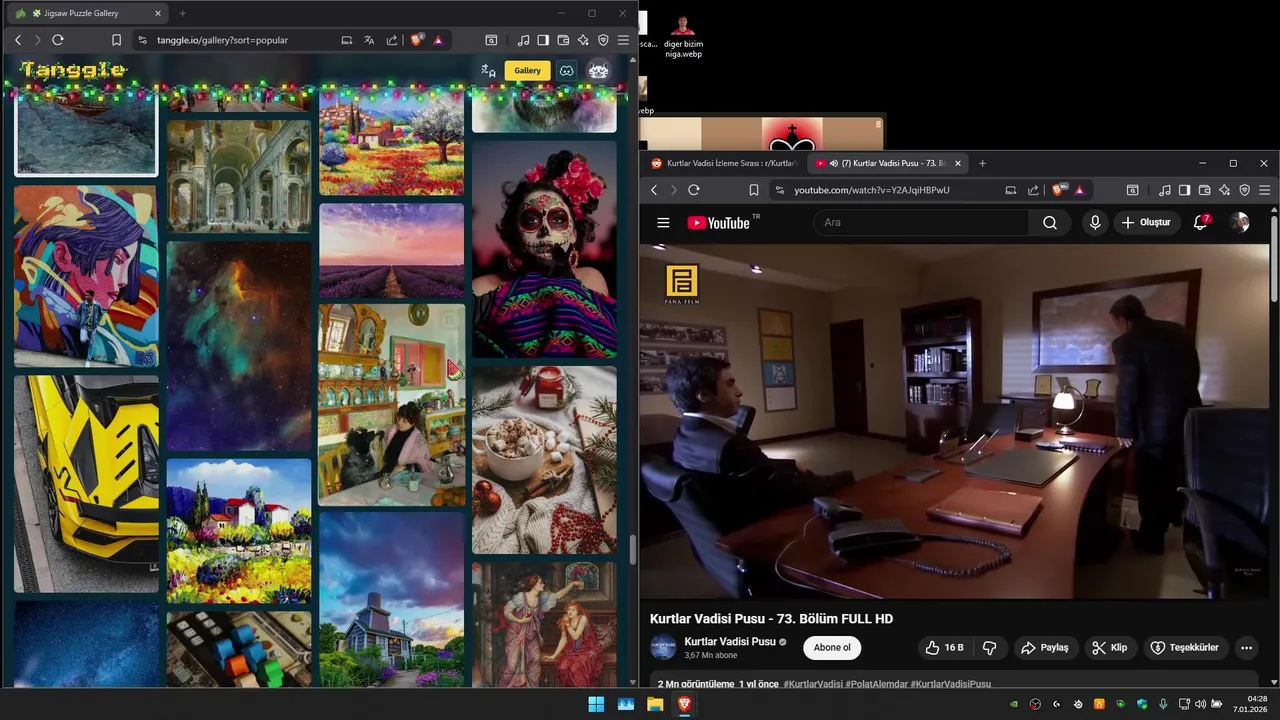
Task: Open a new tab in YouTube window
Action: click(982, 163)
